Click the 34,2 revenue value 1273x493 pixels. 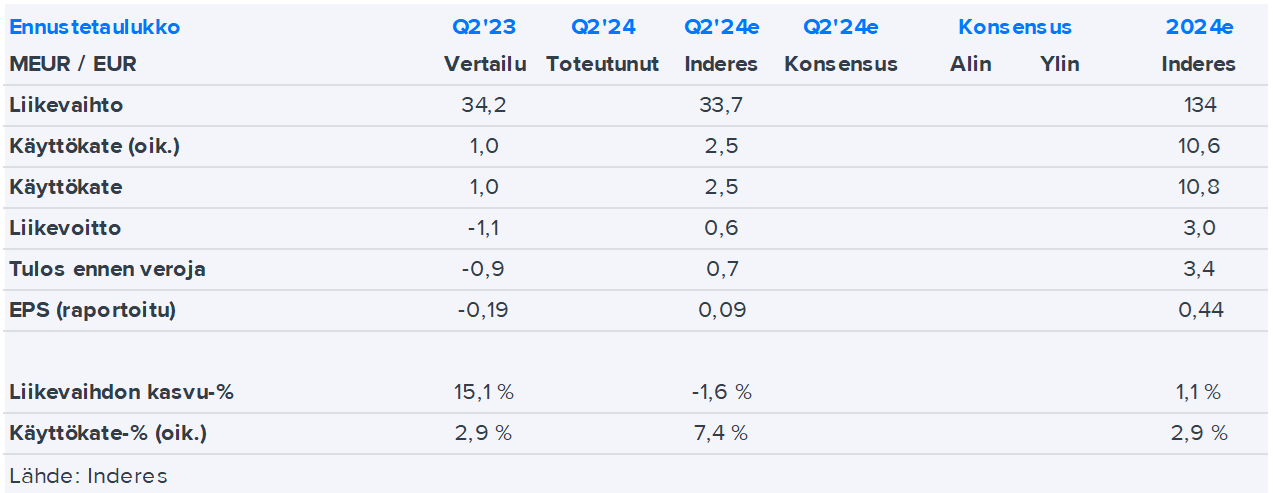(484, 105)
